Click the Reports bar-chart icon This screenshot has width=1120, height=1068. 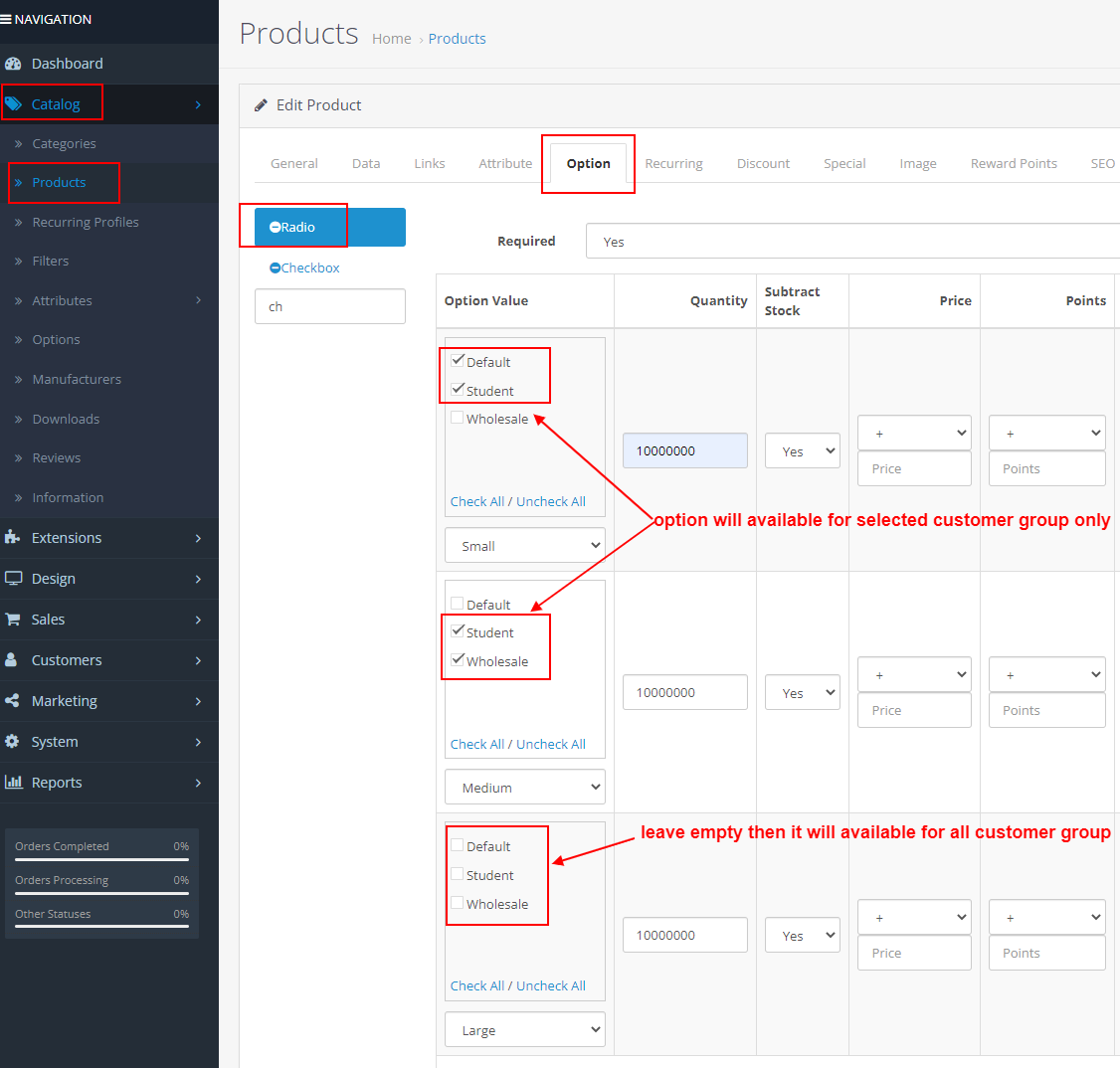click(x=15, y=783)
